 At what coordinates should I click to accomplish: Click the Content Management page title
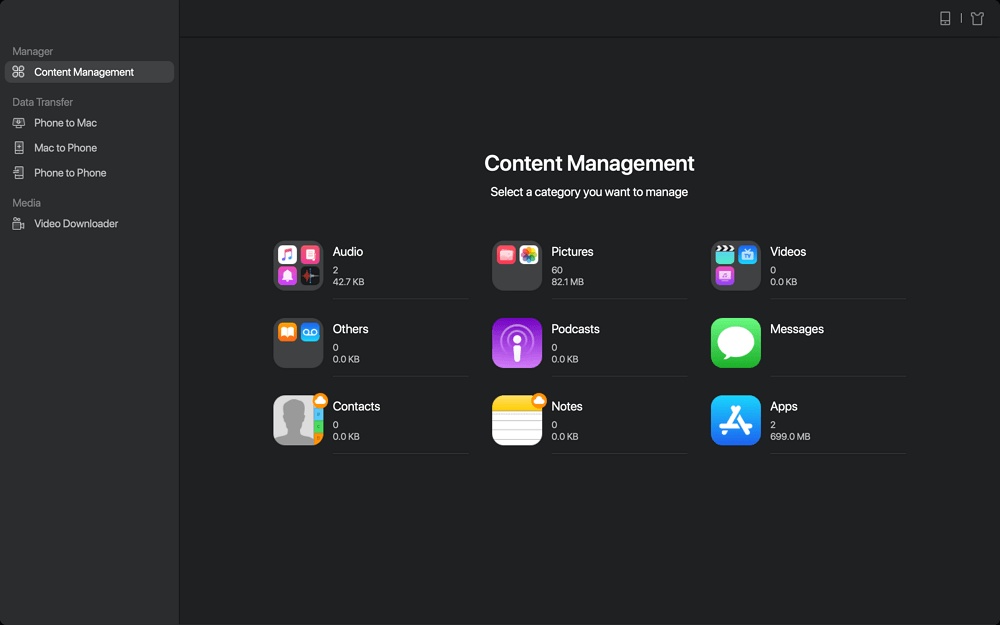[589, 163]
